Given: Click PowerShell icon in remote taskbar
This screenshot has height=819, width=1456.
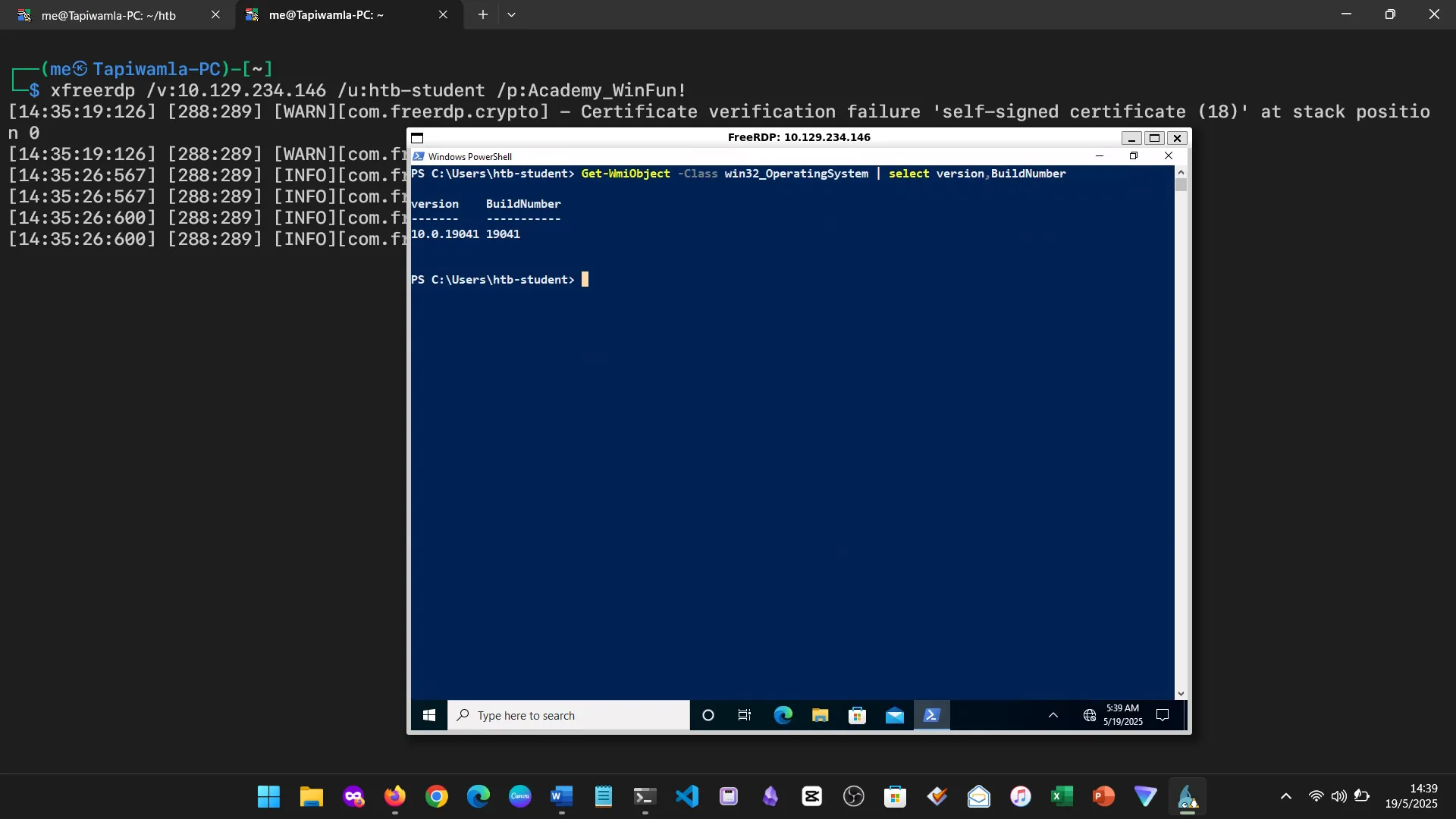Looking at the screenshot, I should pos(932,715).
